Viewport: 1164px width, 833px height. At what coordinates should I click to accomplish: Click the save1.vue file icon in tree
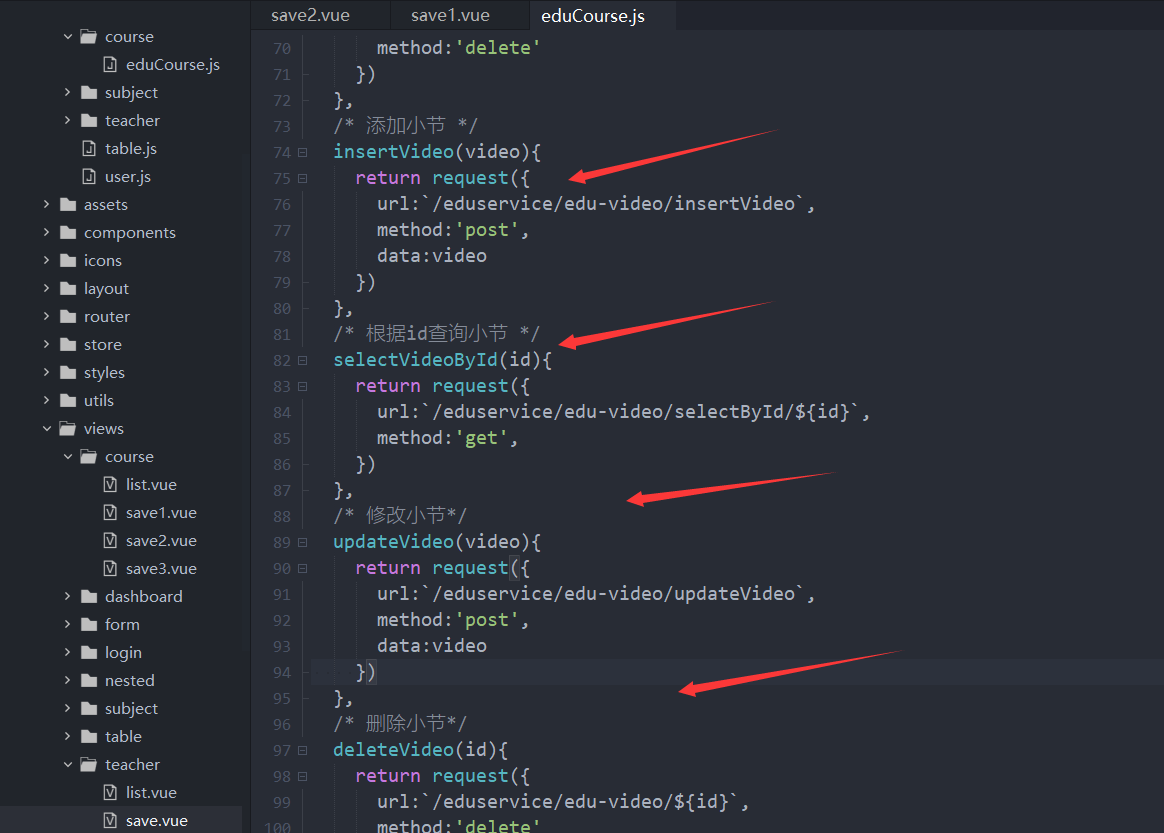pos(110,512)
